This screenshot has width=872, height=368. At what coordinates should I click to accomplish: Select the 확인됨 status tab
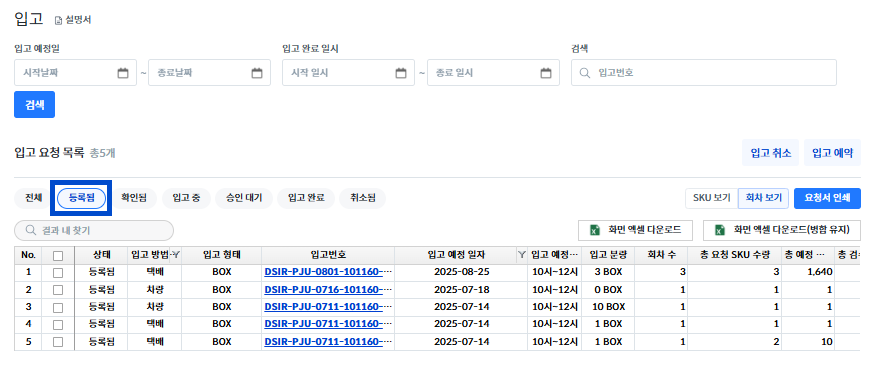pos(134,198)
